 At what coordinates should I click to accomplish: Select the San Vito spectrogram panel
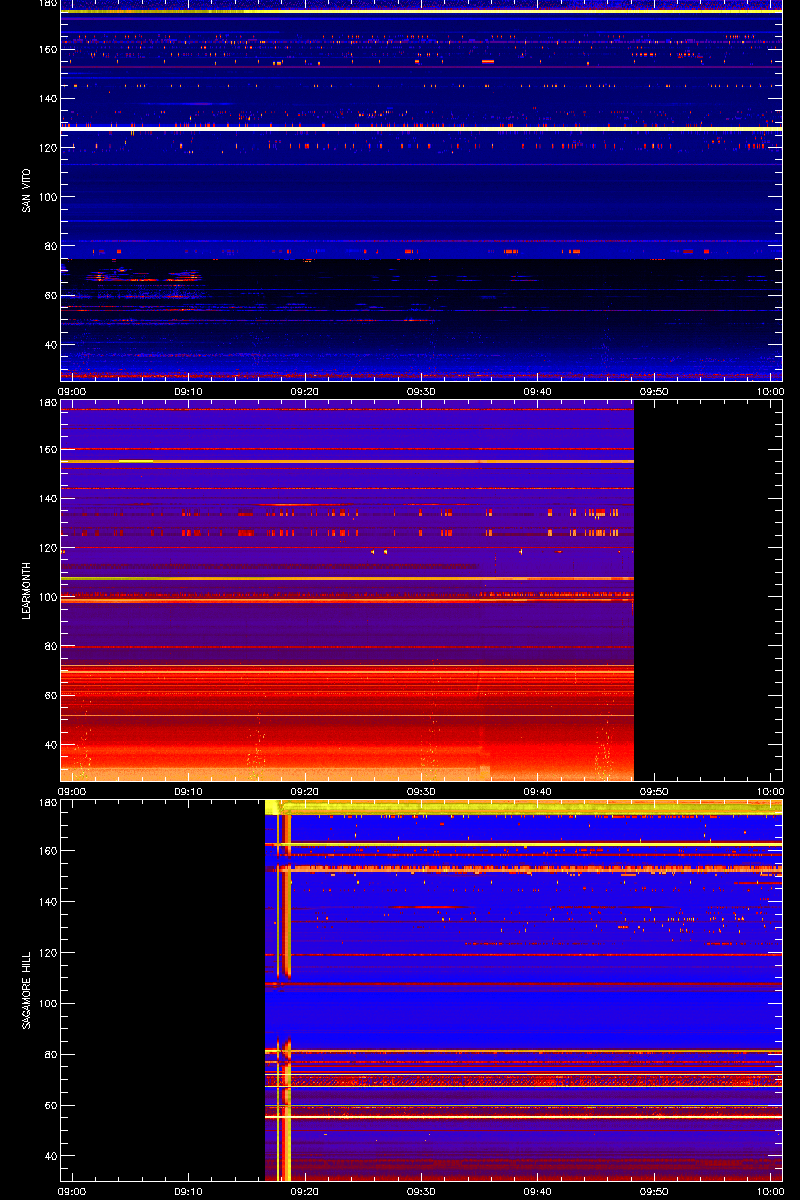pyautogui.click(x=421, y=190)
